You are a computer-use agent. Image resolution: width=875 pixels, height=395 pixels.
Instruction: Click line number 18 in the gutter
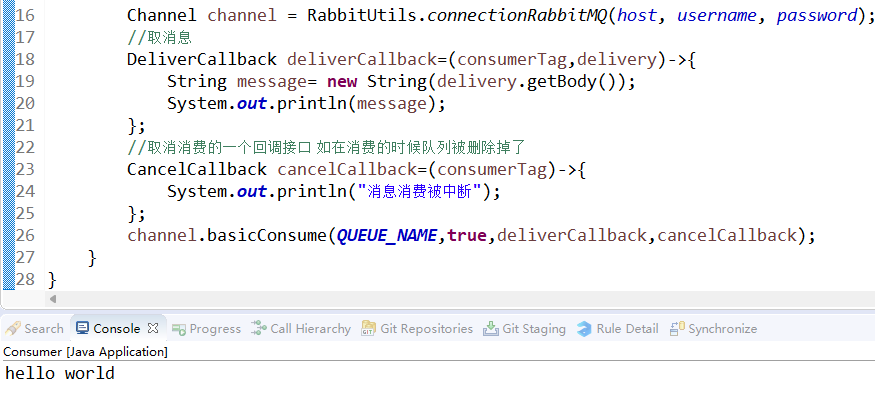pos(25,59)
